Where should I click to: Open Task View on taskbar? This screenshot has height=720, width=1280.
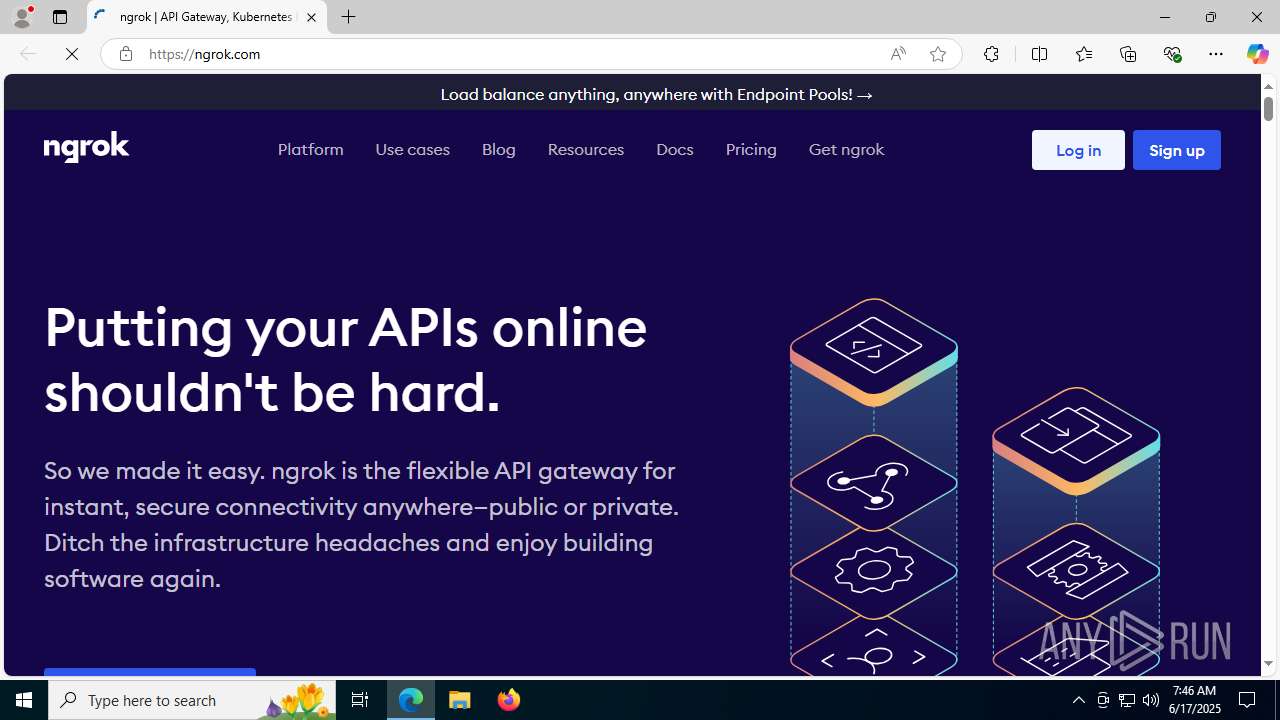coord(360,700)
